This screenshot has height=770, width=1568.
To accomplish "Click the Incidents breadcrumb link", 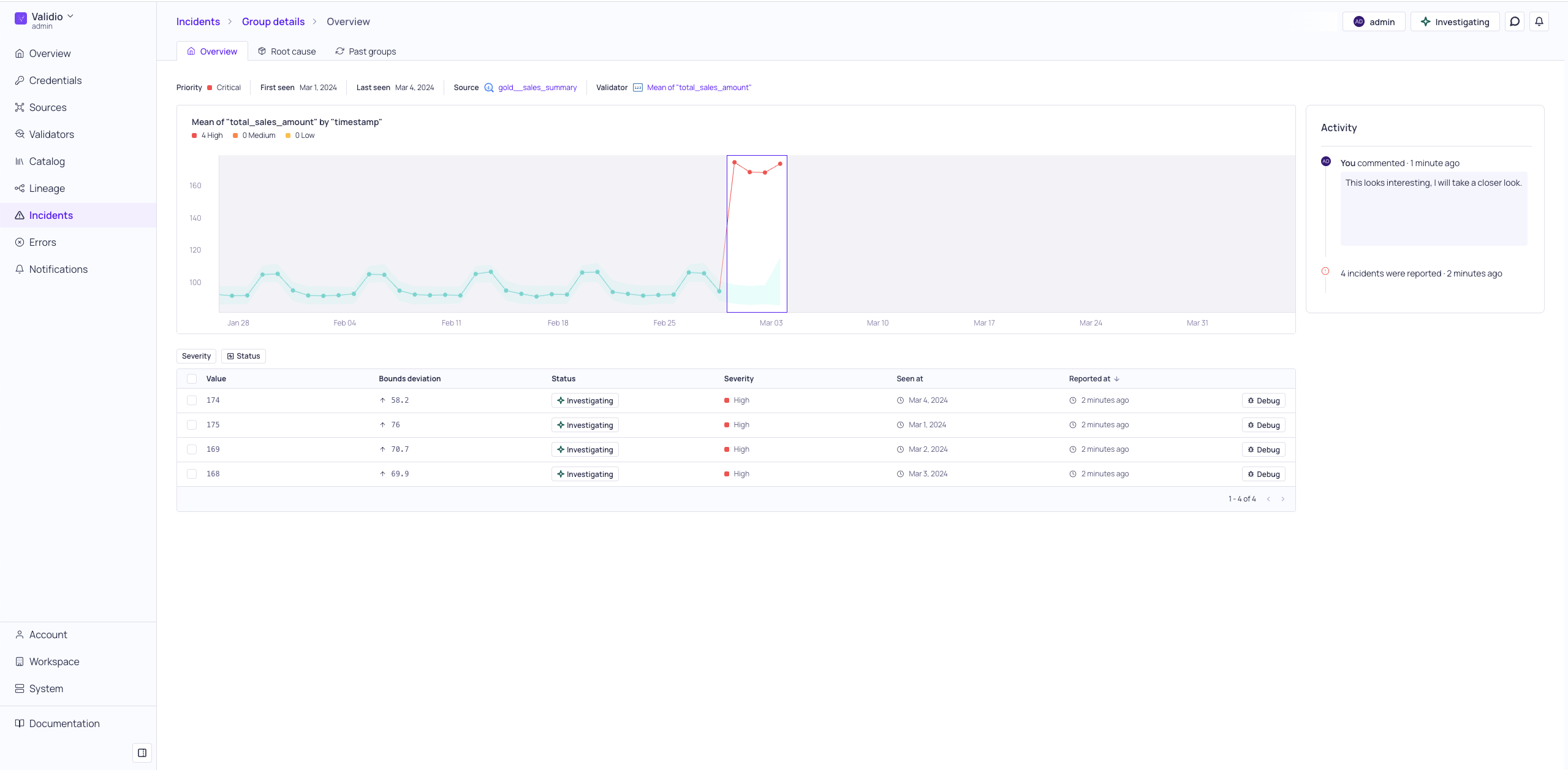I will pyautogui.click(x=198, y=21).
